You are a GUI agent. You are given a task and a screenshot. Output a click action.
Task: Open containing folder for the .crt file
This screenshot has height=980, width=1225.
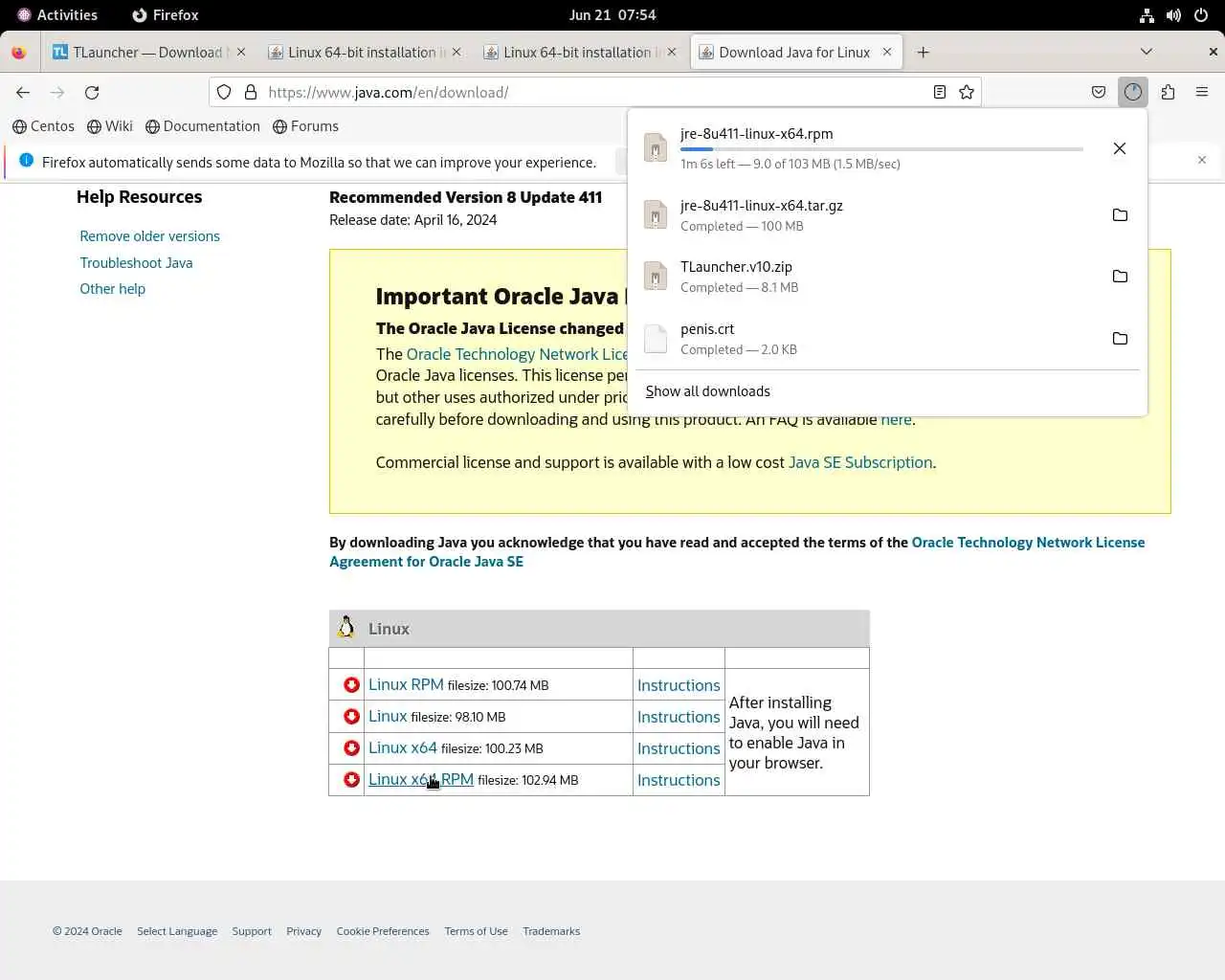(x=1120, y=339)
